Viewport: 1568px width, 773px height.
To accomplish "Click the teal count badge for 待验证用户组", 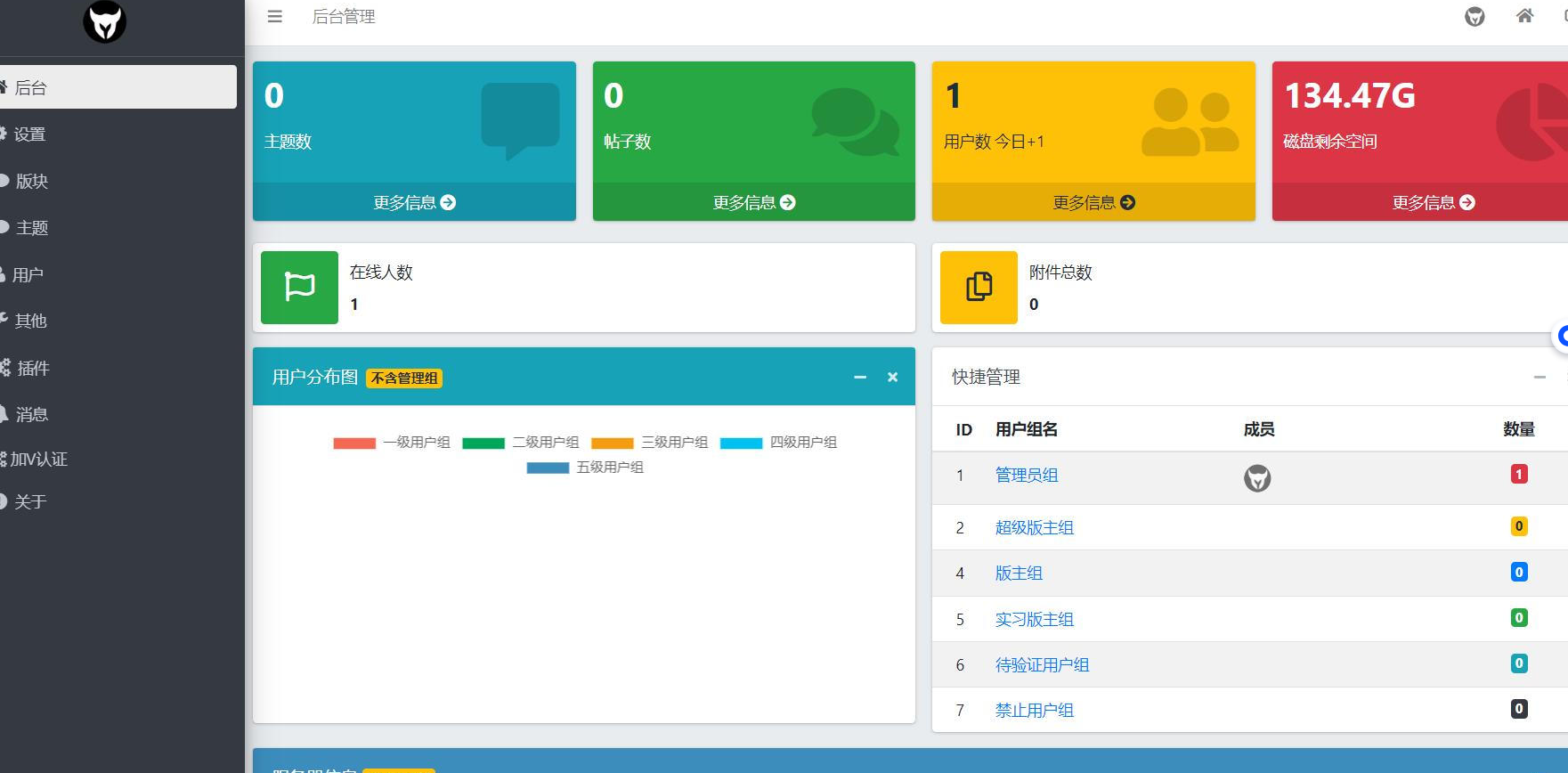I will [x=1519, y=663].
